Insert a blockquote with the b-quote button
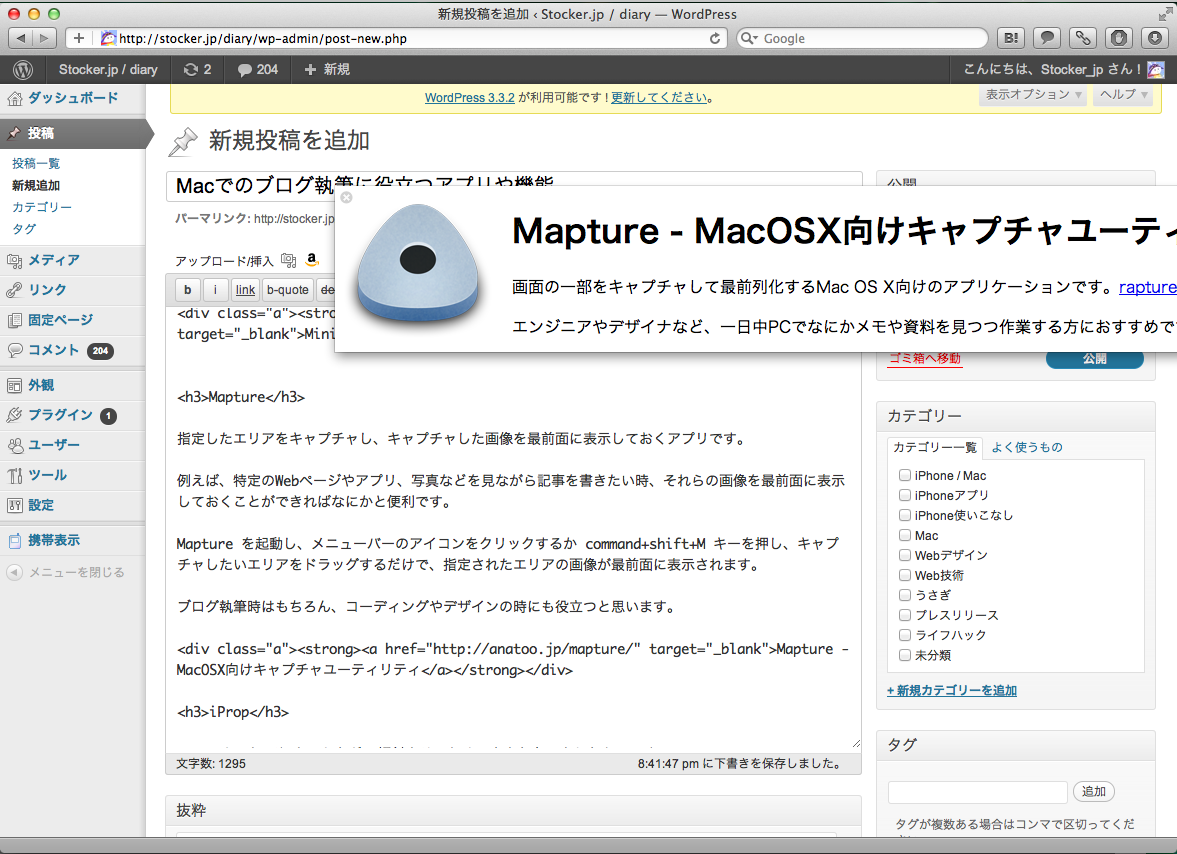 coord(287,289)
